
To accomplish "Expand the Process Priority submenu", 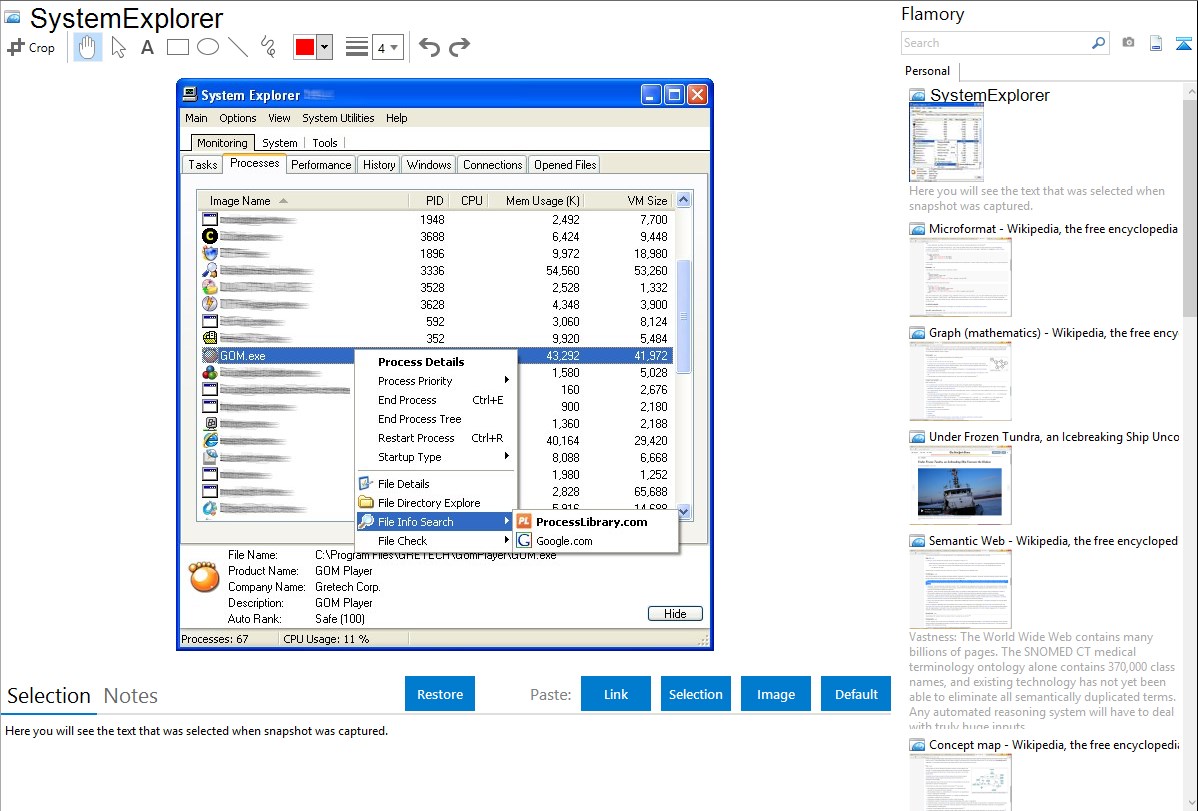I will point(436,381).
